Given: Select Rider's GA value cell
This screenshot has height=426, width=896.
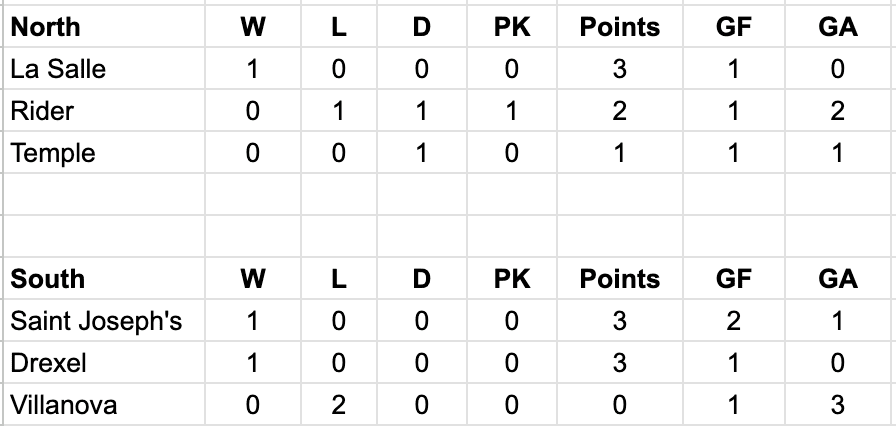Looking at the screenshot, I should tap(837, 111).
